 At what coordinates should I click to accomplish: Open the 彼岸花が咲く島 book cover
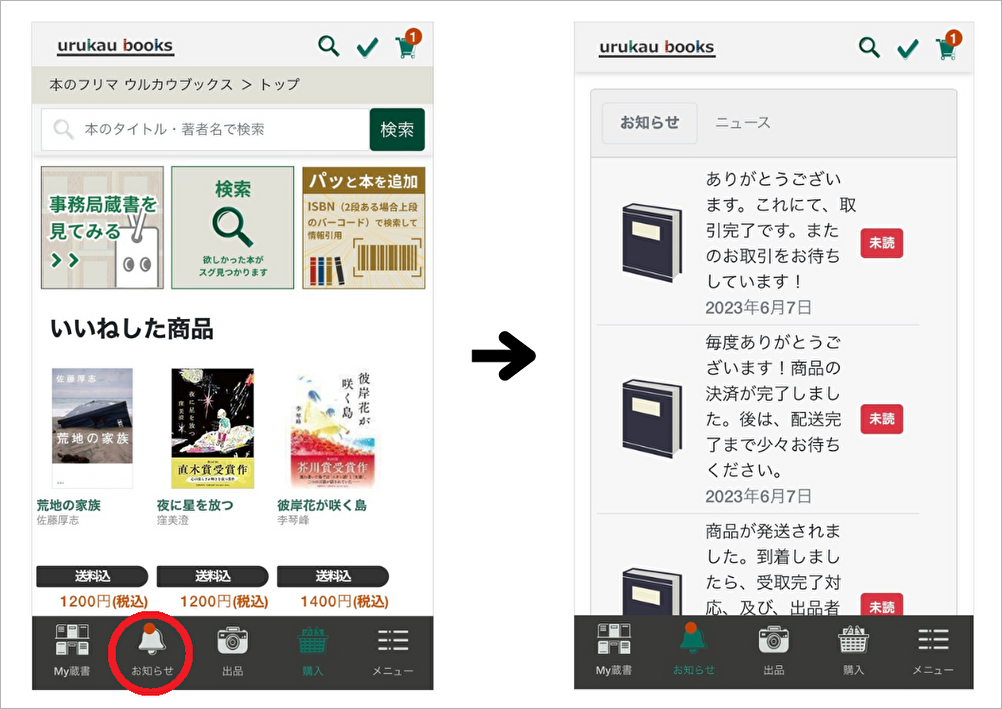[333, 428]
